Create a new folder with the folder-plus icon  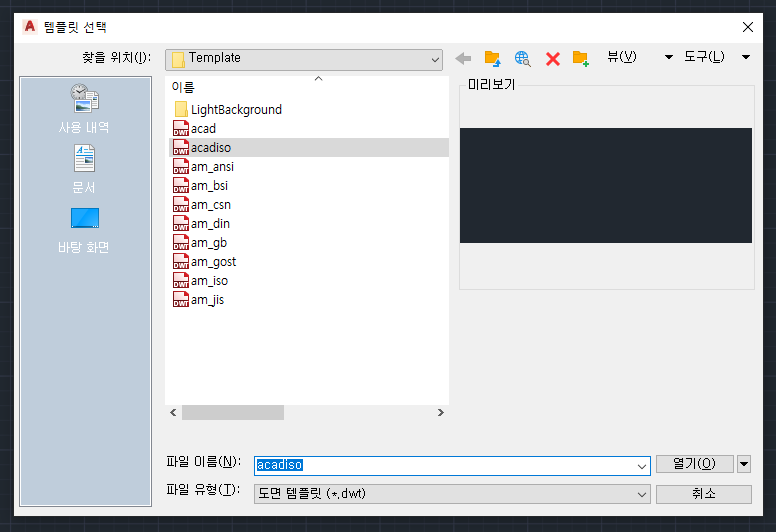coord(581,58)
